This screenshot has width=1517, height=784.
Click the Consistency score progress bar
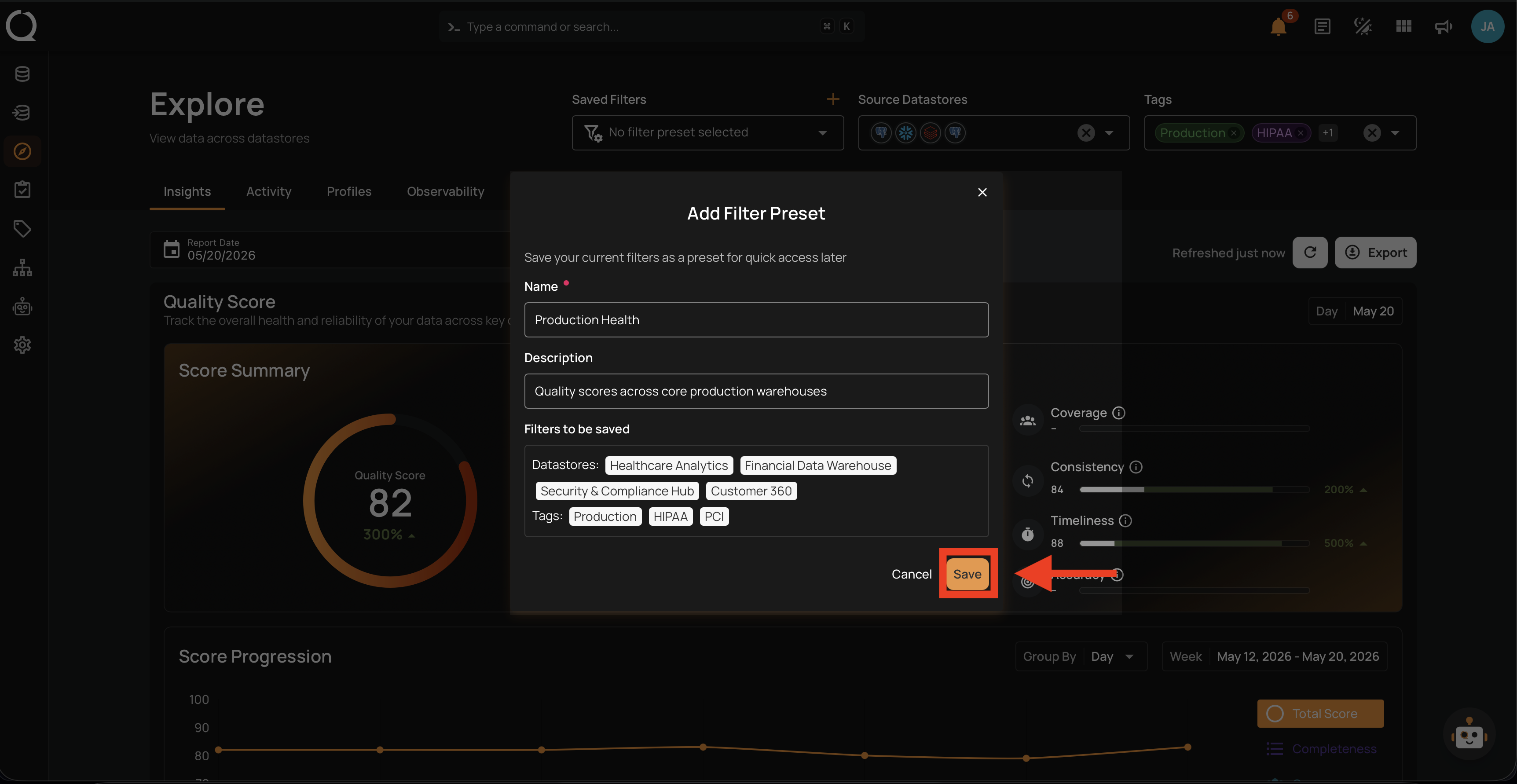click(x=1194, y=490)
